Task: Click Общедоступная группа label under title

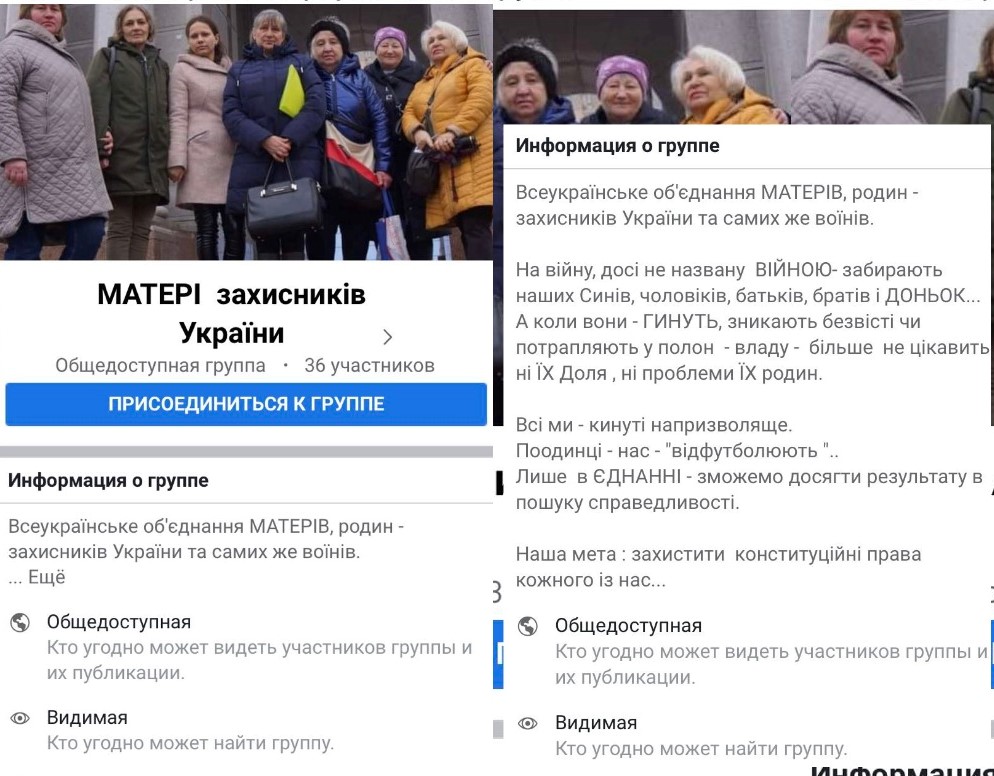Action: (160, 366)
